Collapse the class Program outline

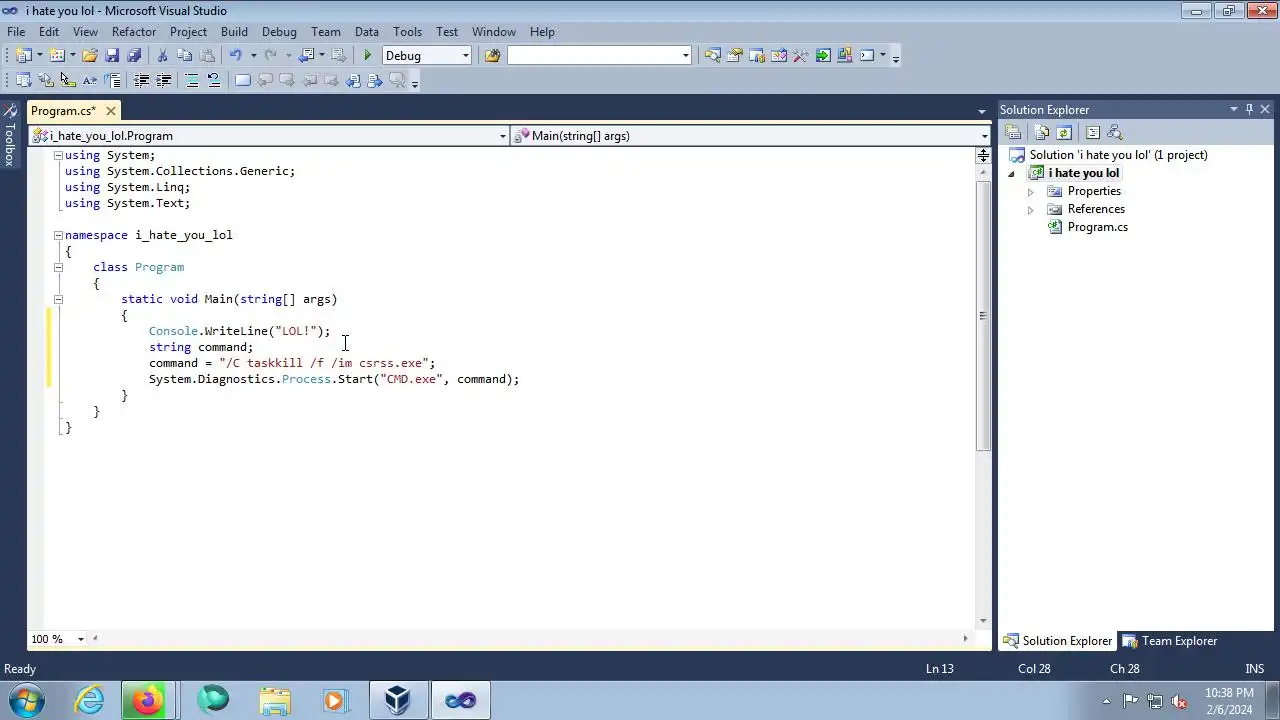coord(58,267)
